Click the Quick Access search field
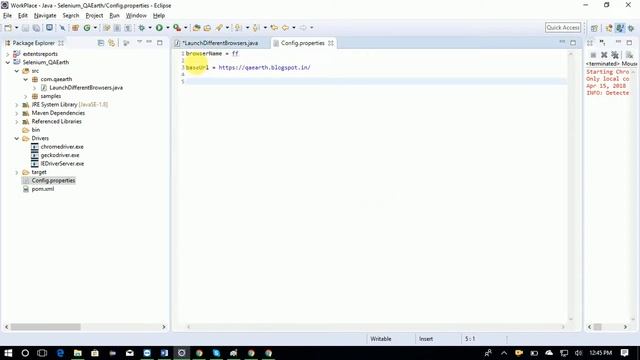 point(563,27)
